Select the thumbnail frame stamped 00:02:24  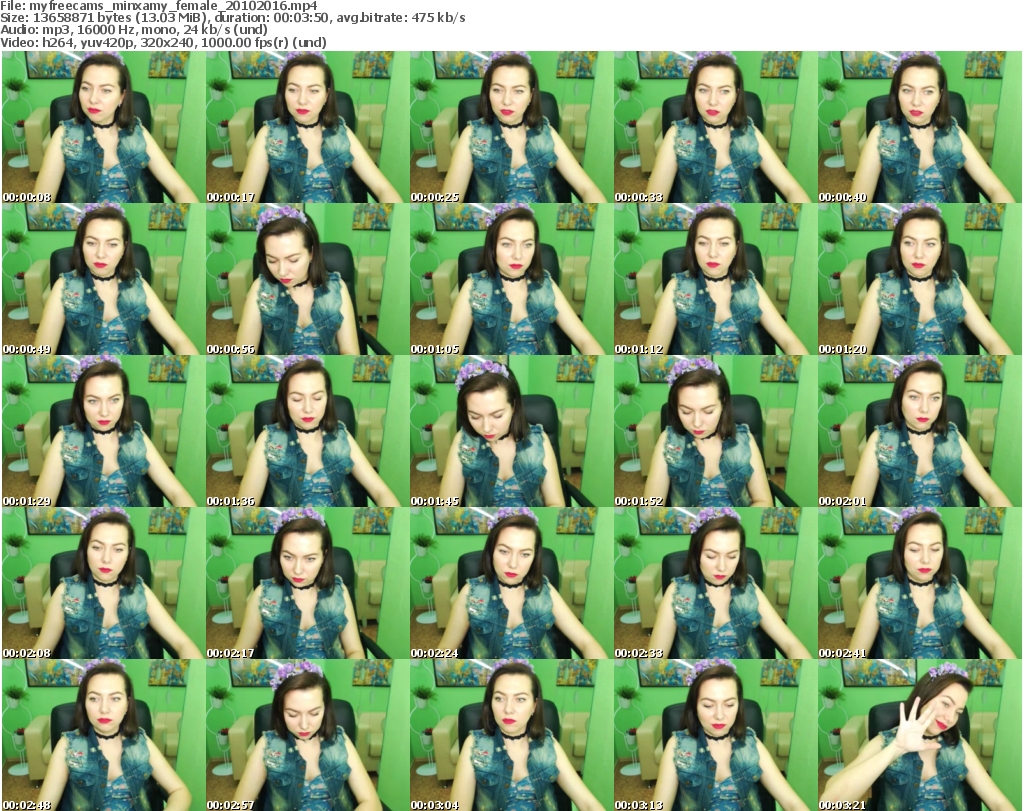[511, 583]
